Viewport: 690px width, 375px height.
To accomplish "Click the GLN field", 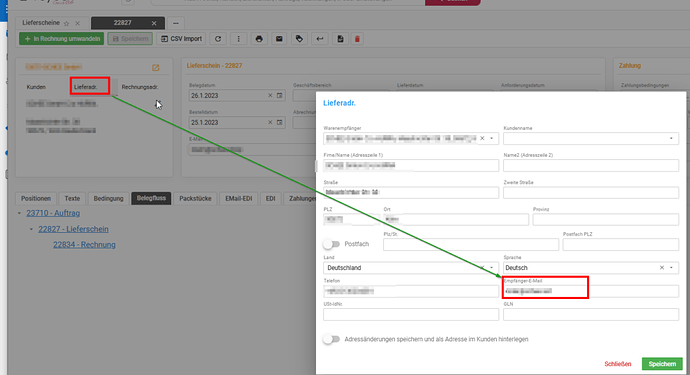I will [x=591, y=314].
